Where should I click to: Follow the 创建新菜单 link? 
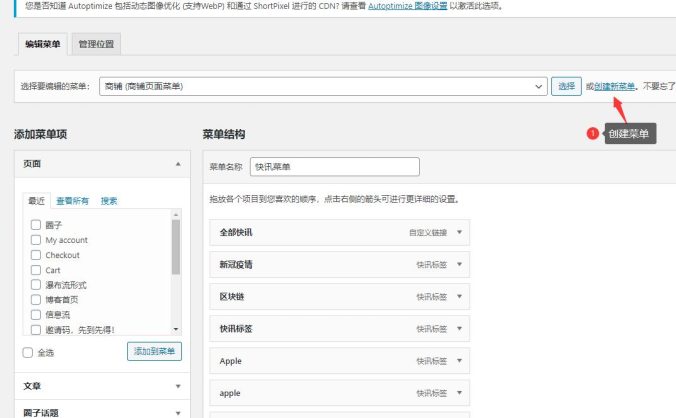coord(614,86)
